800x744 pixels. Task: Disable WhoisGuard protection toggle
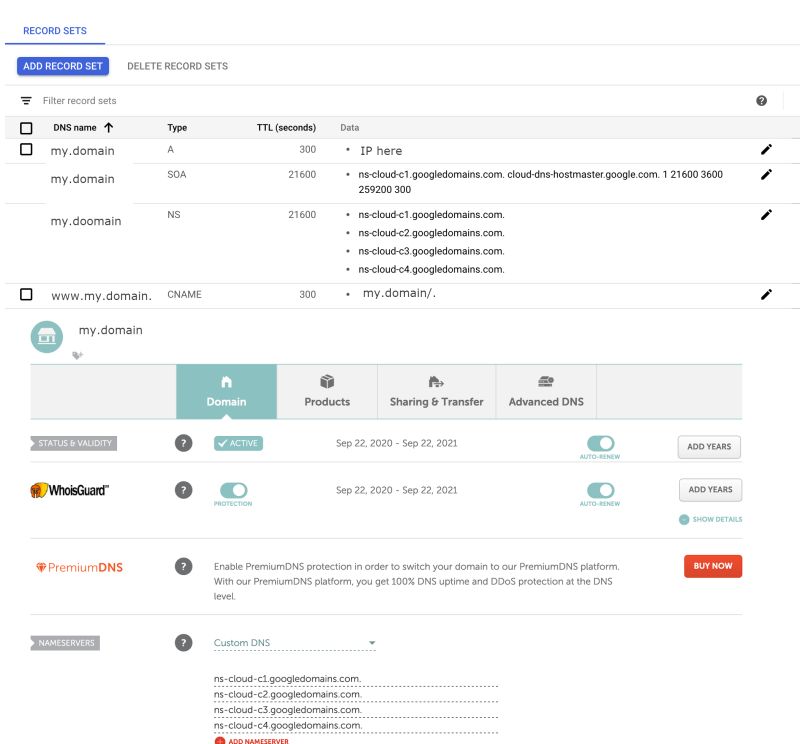pos(232,490)
